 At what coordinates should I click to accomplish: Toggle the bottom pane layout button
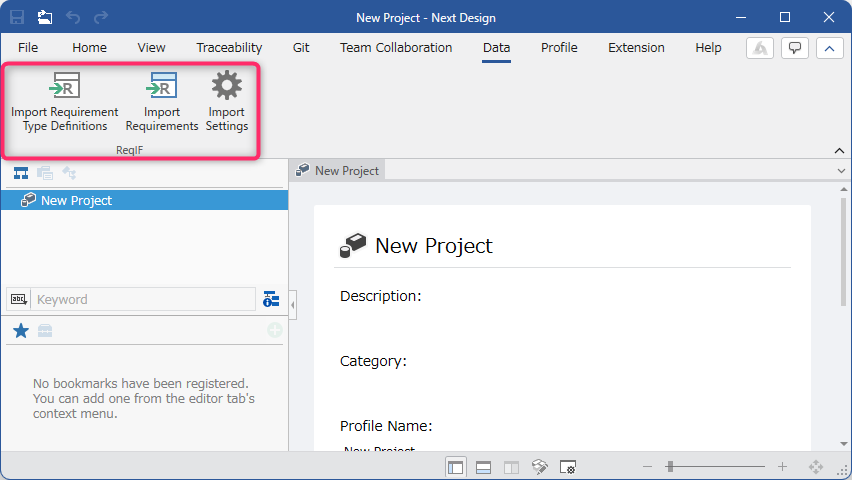coord(483,467)
